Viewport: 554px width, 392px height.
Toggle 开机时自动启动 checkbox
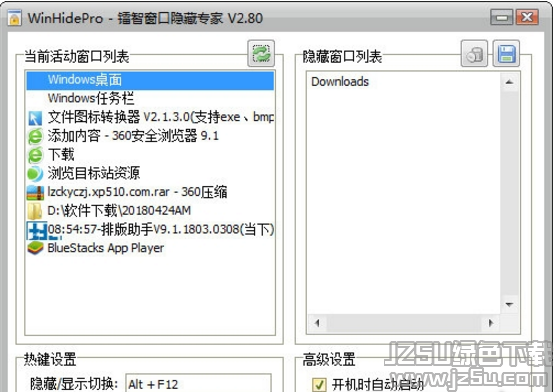click(319, 385)
